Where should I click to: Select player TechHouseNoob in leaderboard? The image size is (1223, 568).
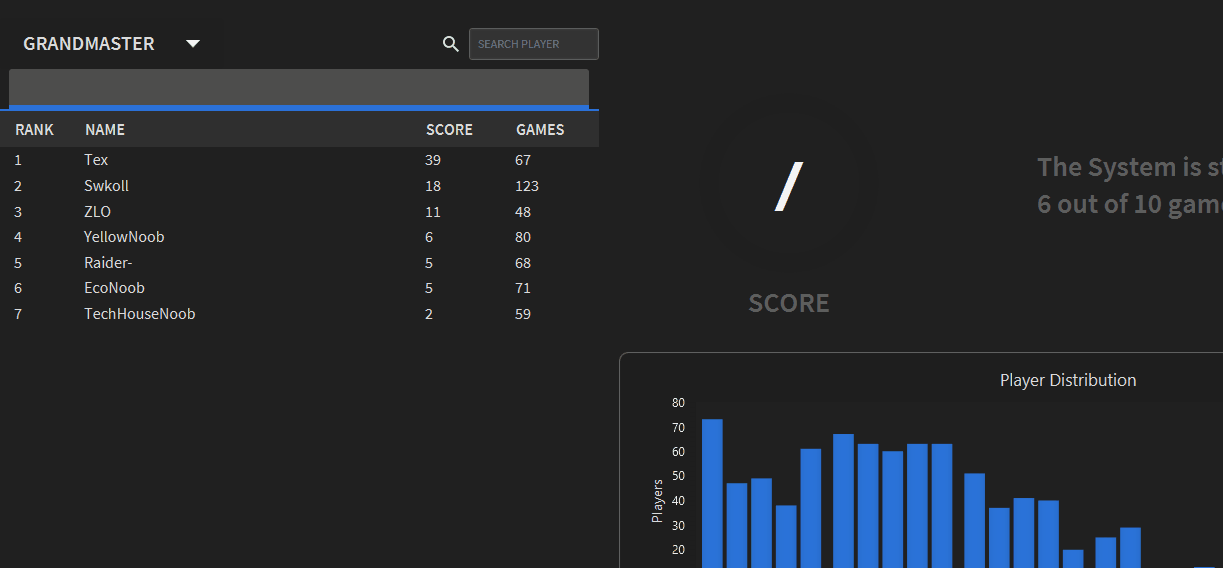tap(139, 314)
